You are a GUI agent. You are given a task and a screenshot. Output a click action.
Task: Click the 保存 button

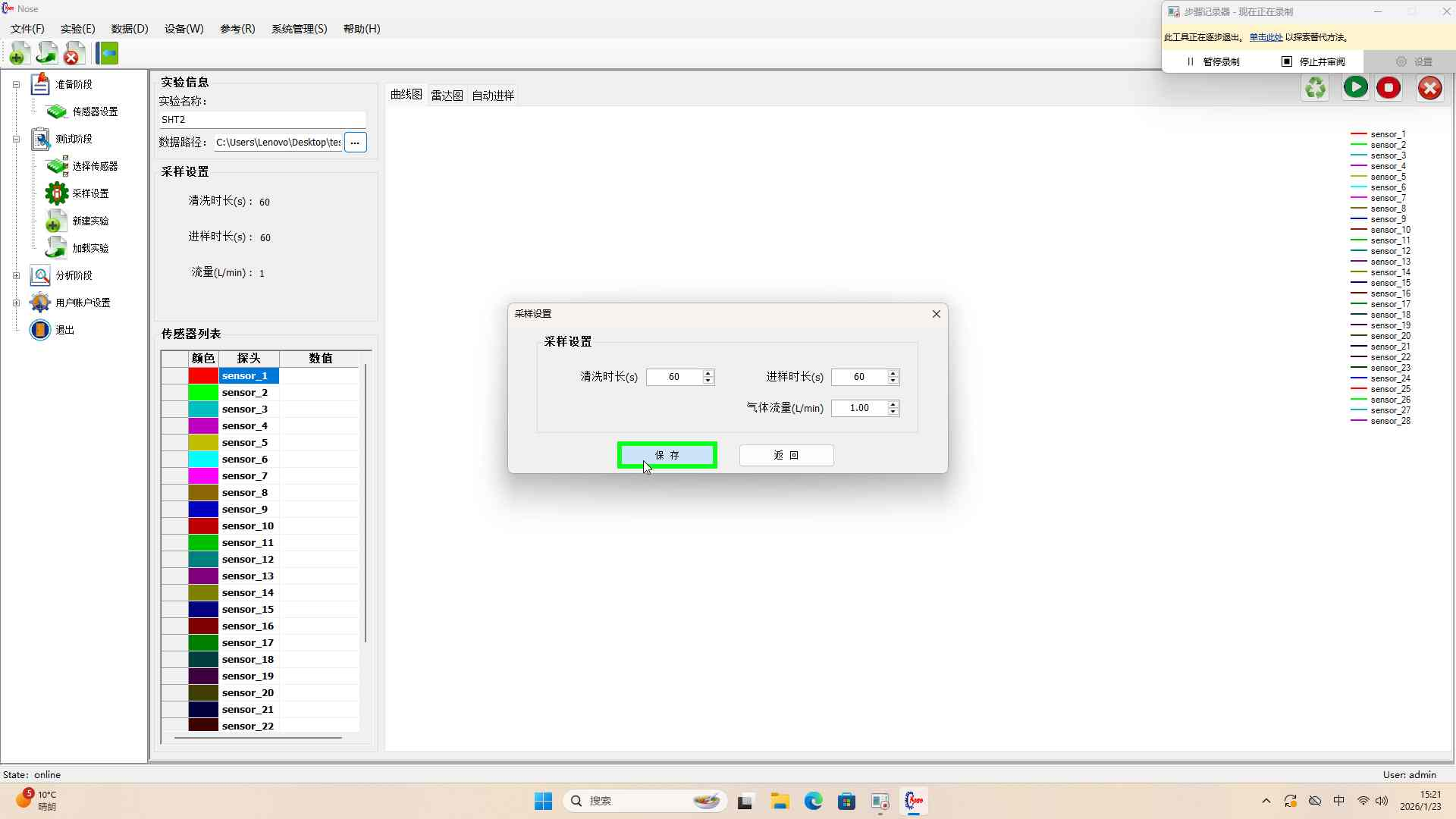(x=667, y=455)
